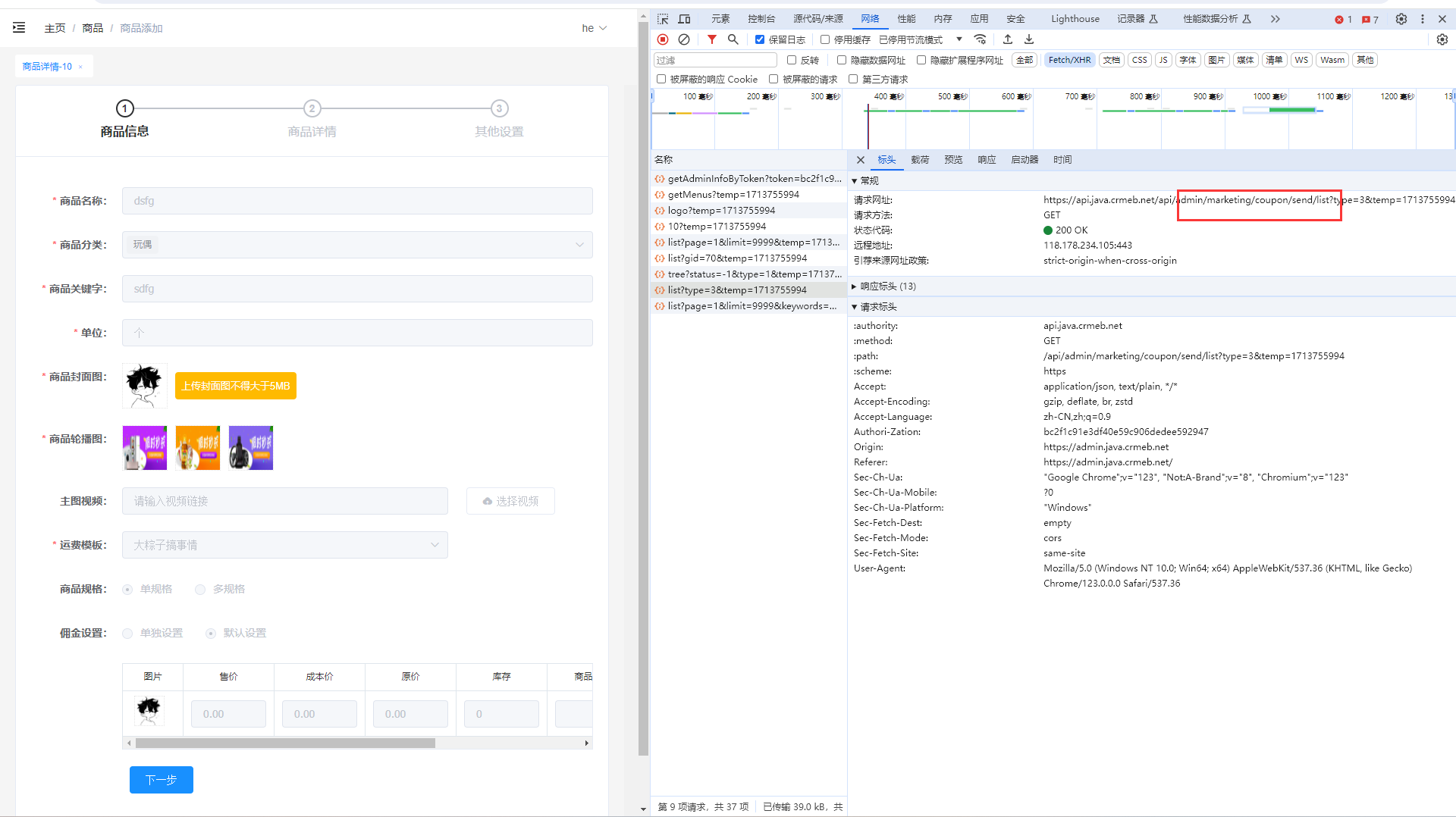
Task: Open DevTools settings gear icon
Action: pyautogui.click(x=1401, y=19)
